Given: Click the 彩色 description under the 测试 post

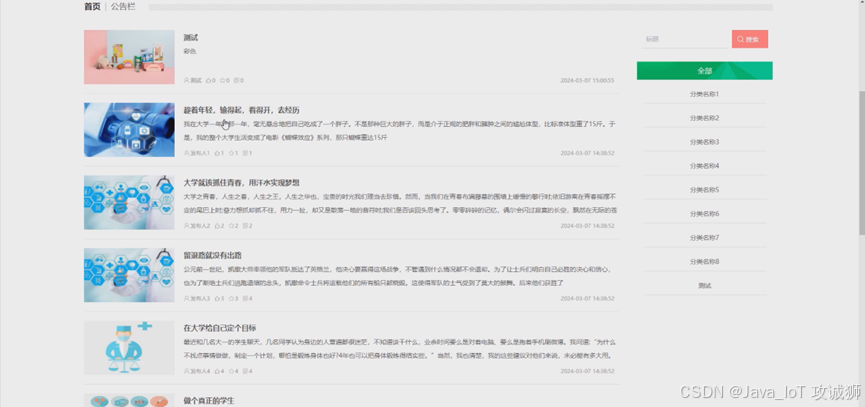Looking at the screenshot, I should coord(190,51).
